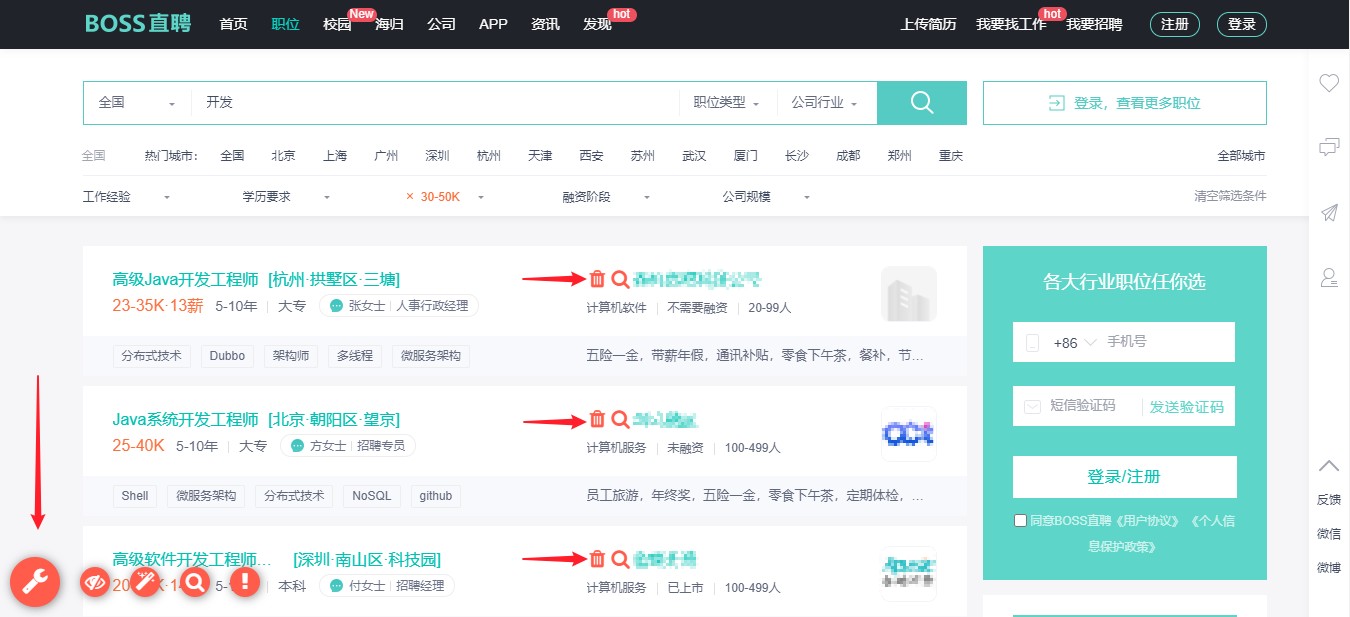Open grey building logo of first job
Viewport: 1350px width, 617px height.
909,294
